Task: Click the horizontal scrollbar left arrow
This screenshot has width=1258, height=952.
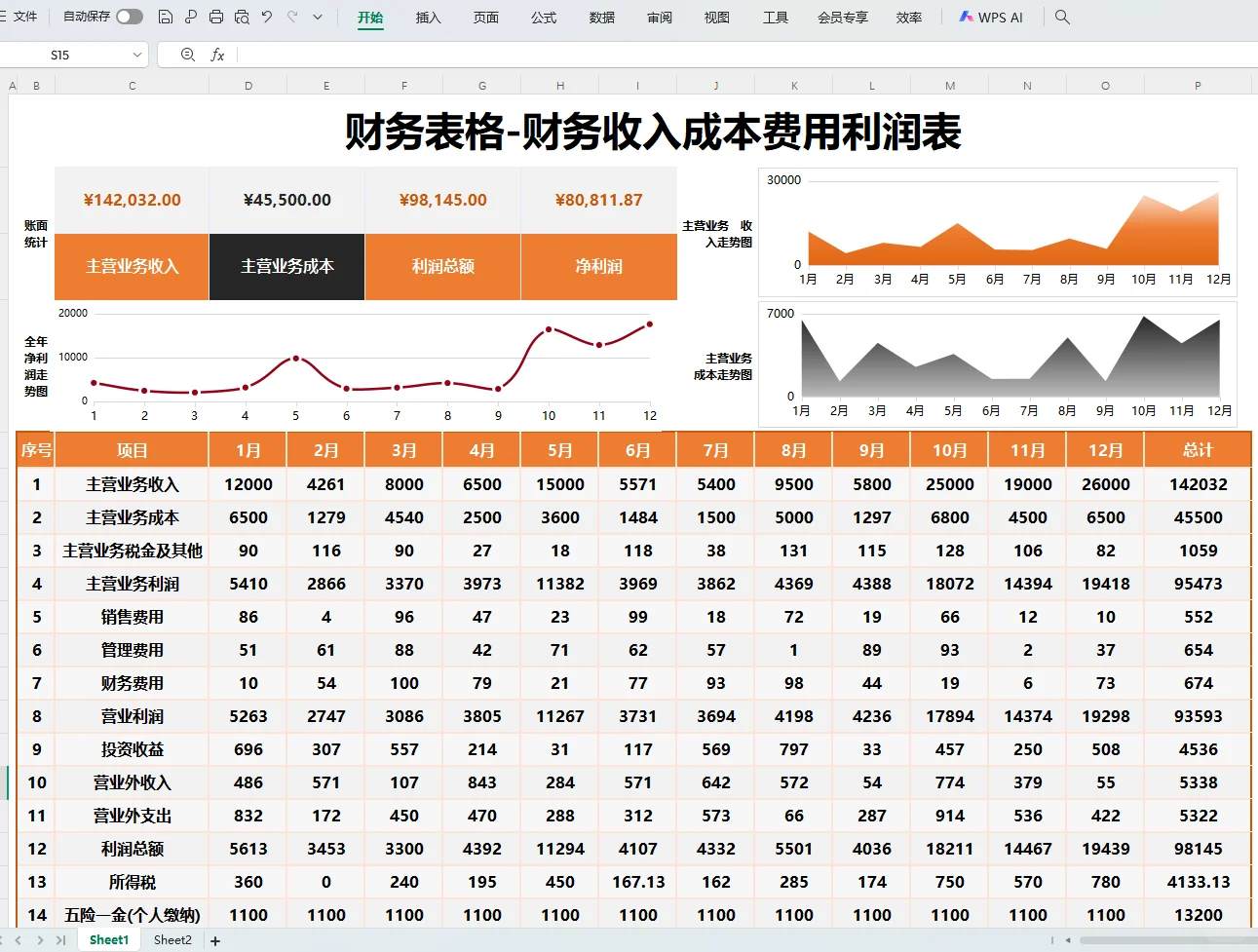Action: pyautogui.click(x=1068, y=940)
